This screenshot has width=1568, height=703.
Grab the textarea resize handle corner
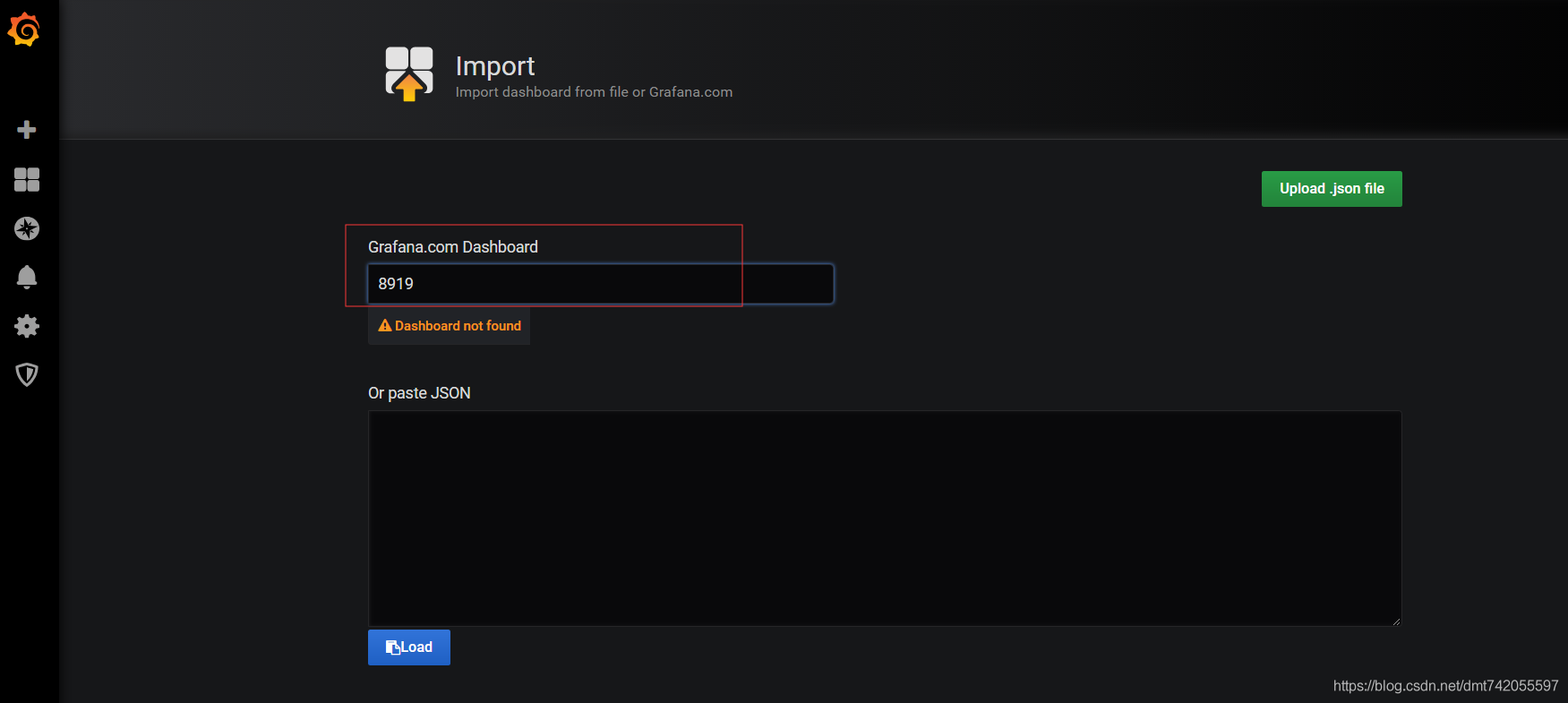point(1396,621)
